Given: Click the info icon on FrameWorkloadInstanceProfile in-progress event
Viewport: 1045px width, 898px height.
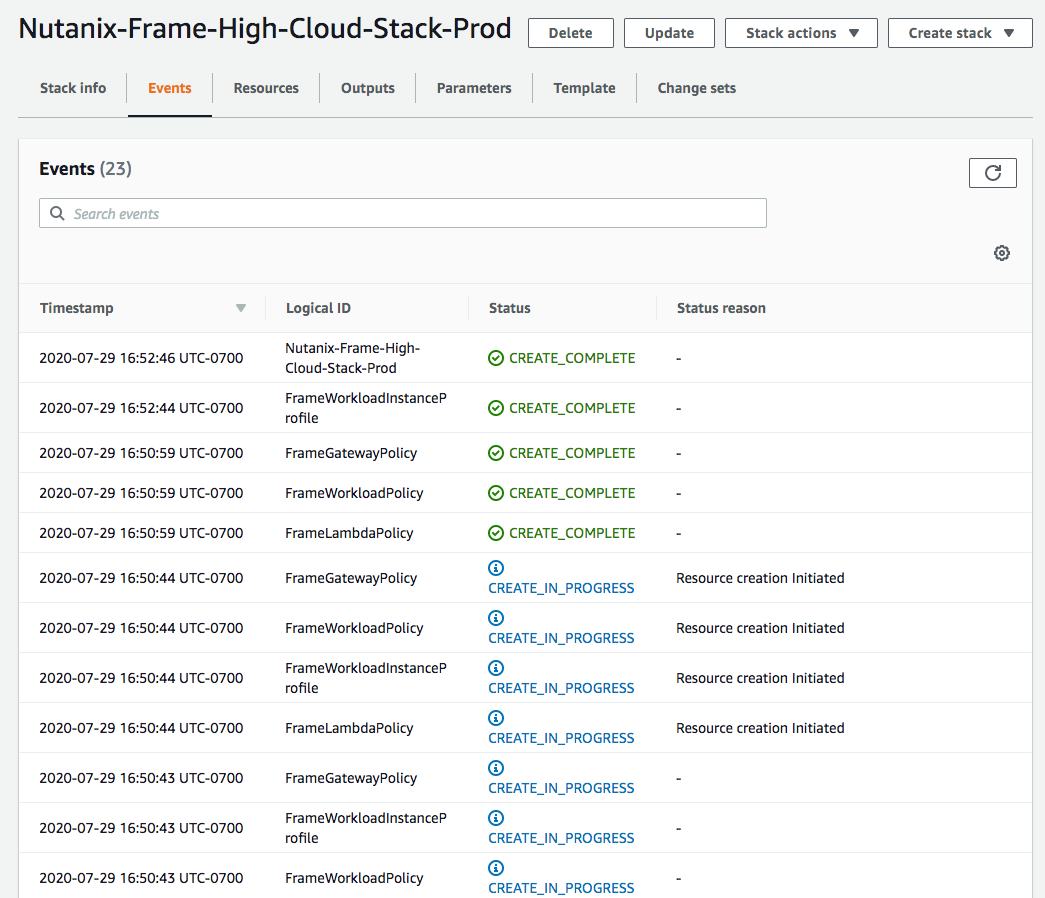Looking at the screenshot, I should 496,668.
